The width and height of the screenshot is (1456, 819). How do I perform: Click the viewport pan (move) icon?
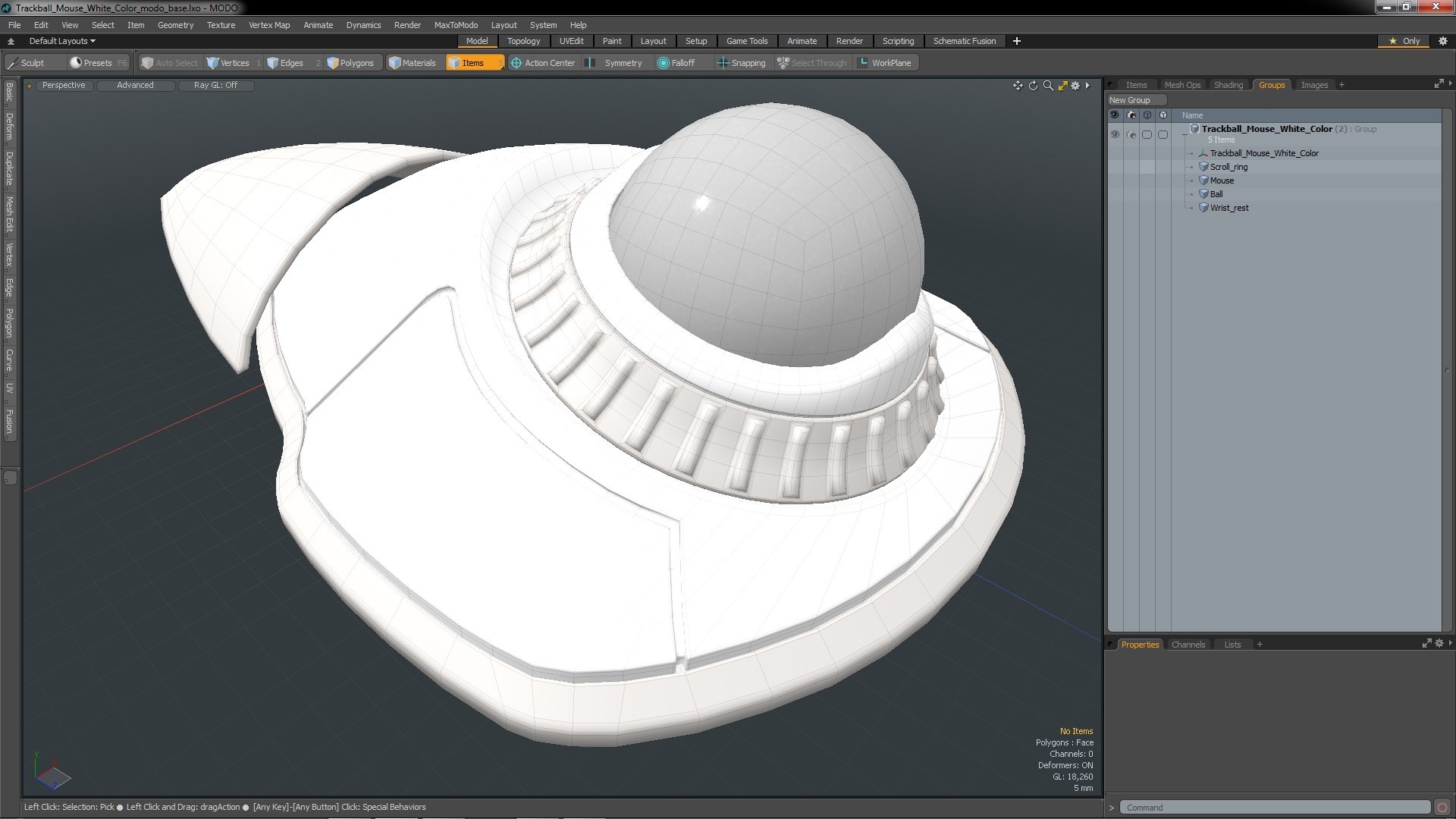pyautogui.click(x=1018, y=86)
